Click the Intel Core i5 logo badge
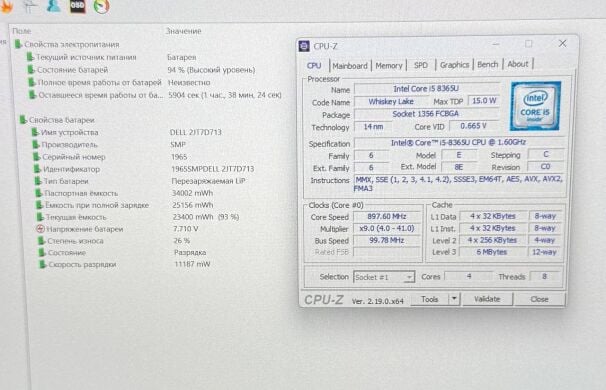Screen dimensions: 606x390 pos(535,106)
